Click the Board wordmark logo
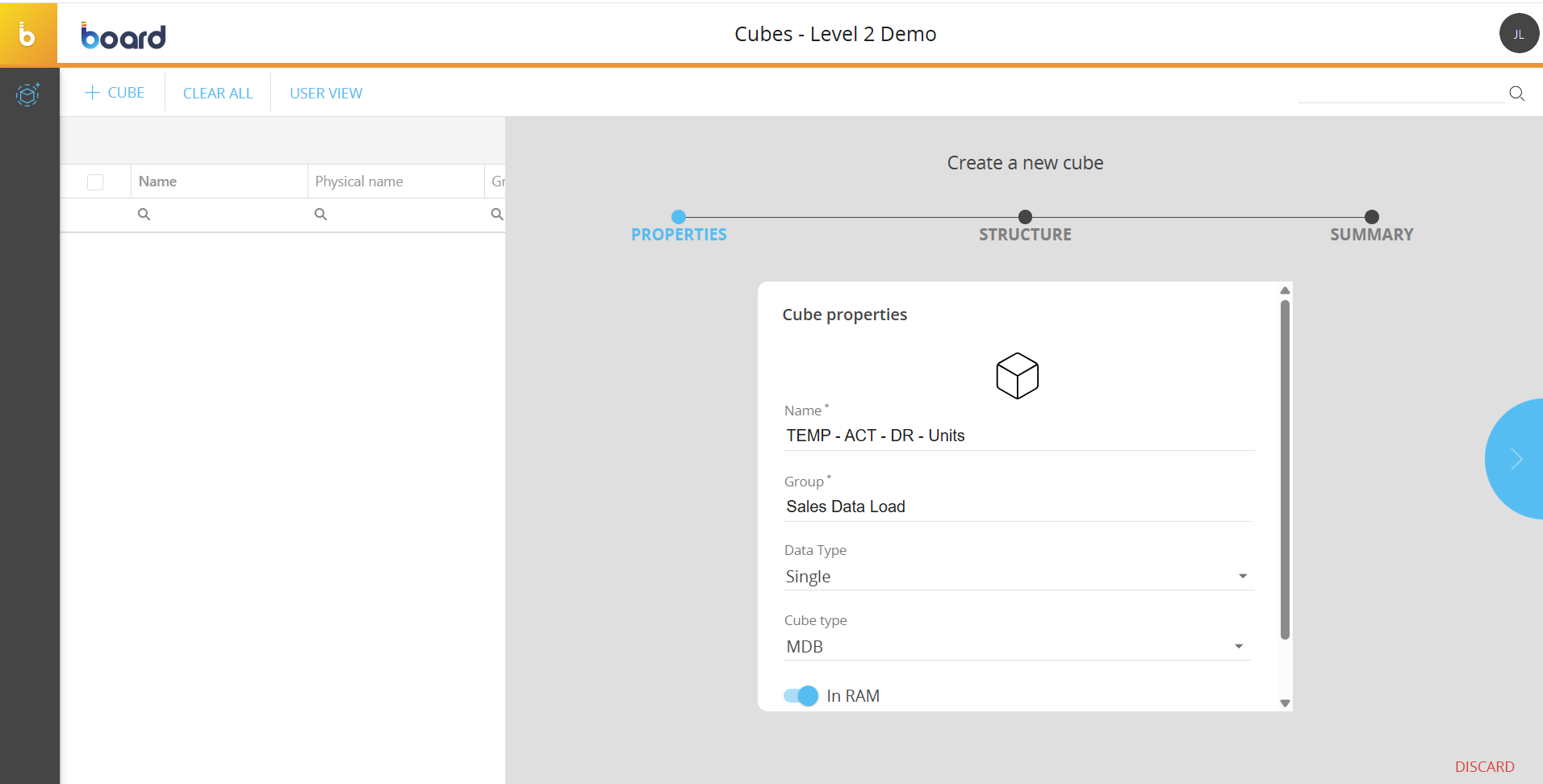 click(x=123, y=36)
